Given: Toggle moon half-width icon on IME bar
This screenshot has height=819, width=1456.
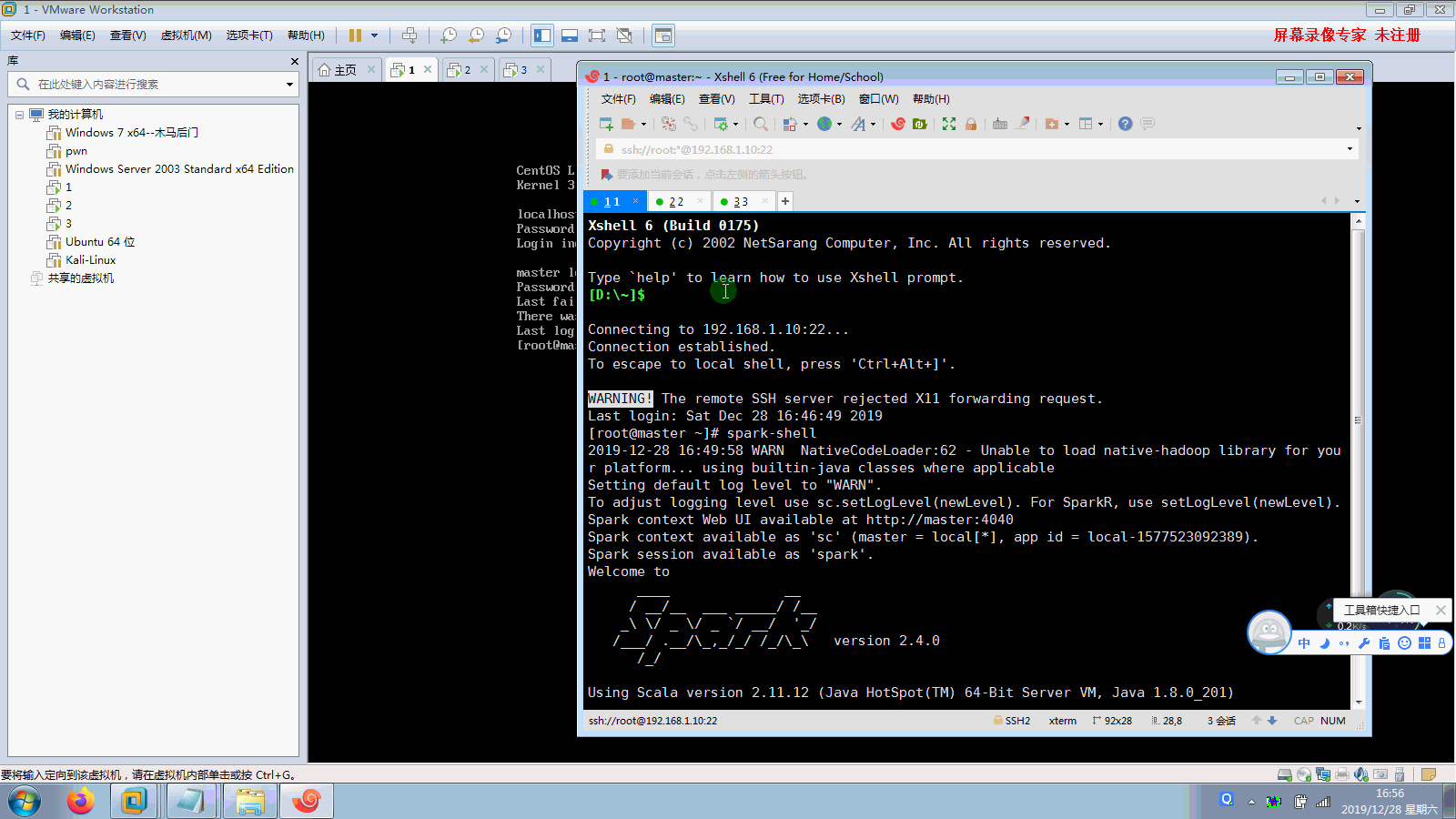Looking at the screenshot, I should tap(1324, 643).
